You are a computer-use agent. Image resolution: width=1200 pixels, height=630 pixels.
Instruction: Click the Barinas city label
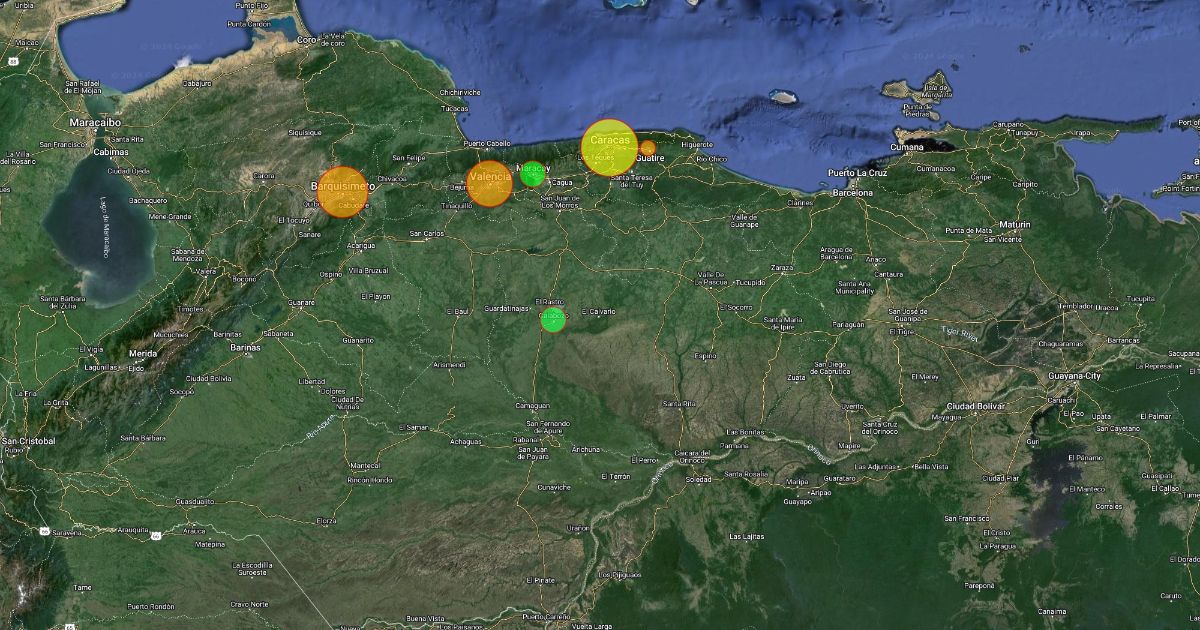pos(246,347)
